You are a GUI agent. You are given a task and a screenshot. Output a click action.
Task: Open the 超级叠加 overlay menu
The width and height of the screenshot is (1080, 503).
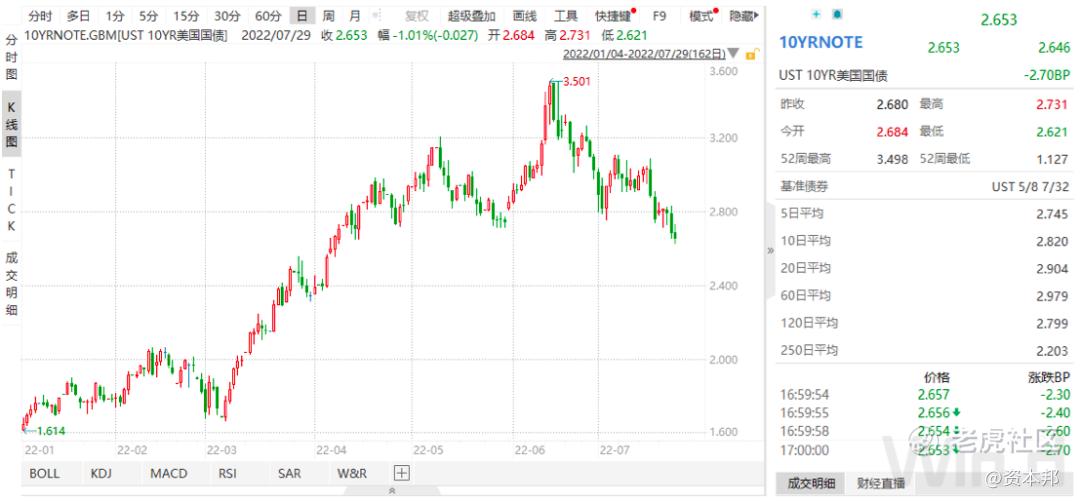click(470, 16)
